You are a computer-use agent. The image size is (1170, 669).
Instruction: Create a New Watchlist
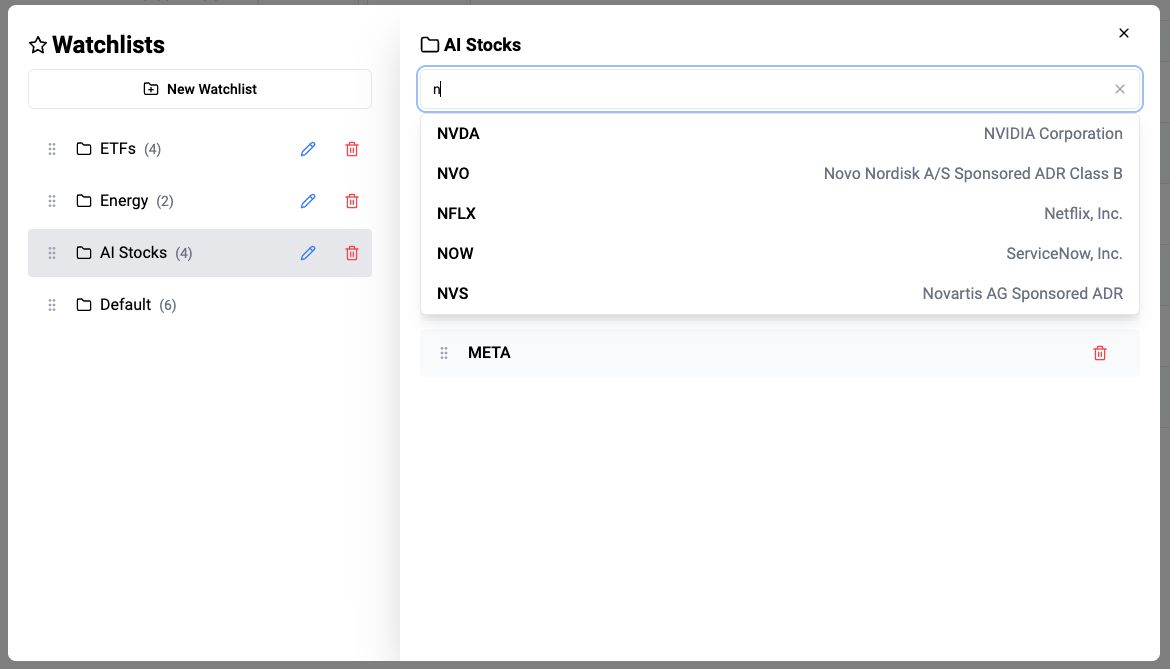click(200, 89)
